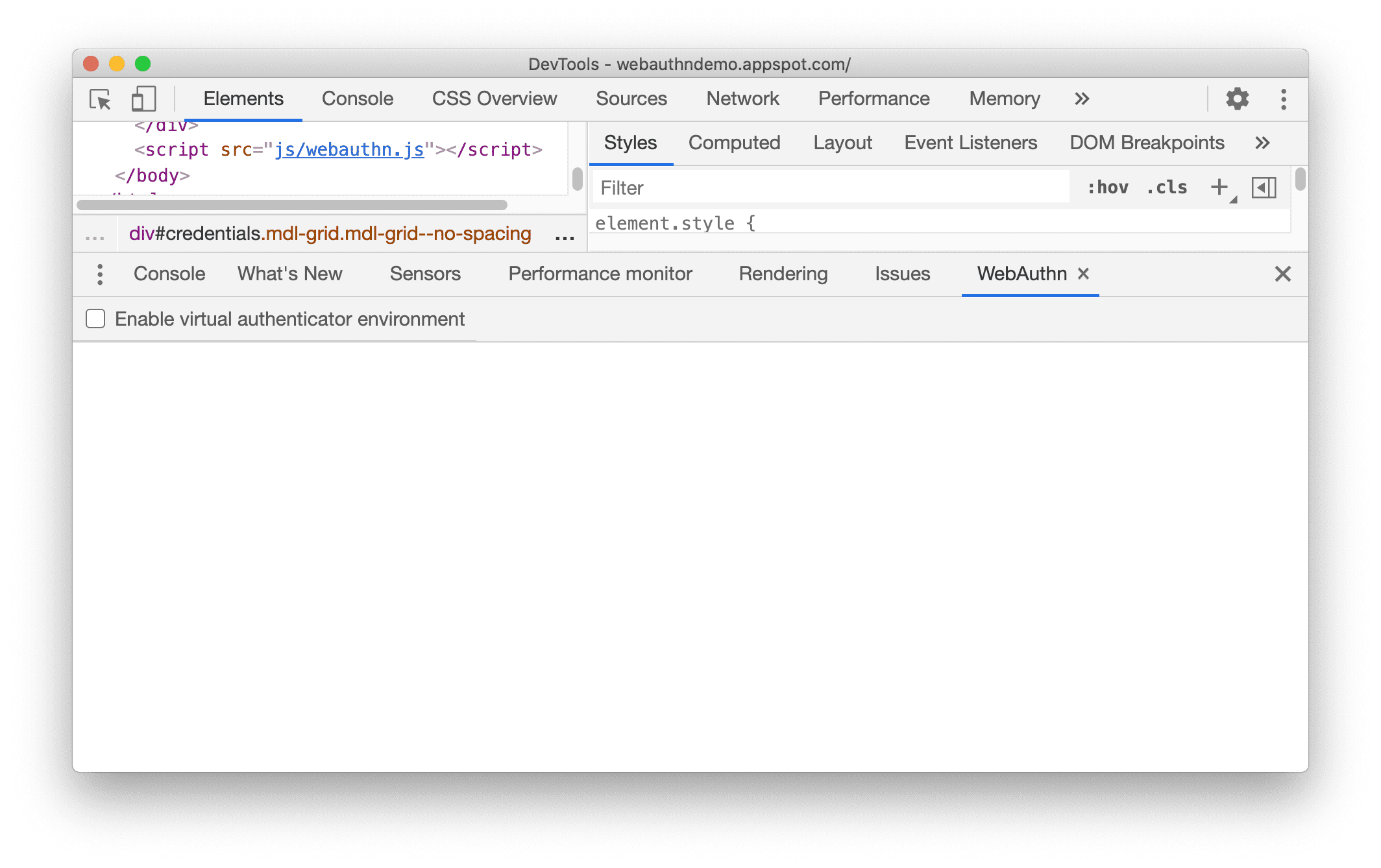1381x868 pixels.
Task: Enable virtual authenticator environment checkbox
Action: [95, 319]
